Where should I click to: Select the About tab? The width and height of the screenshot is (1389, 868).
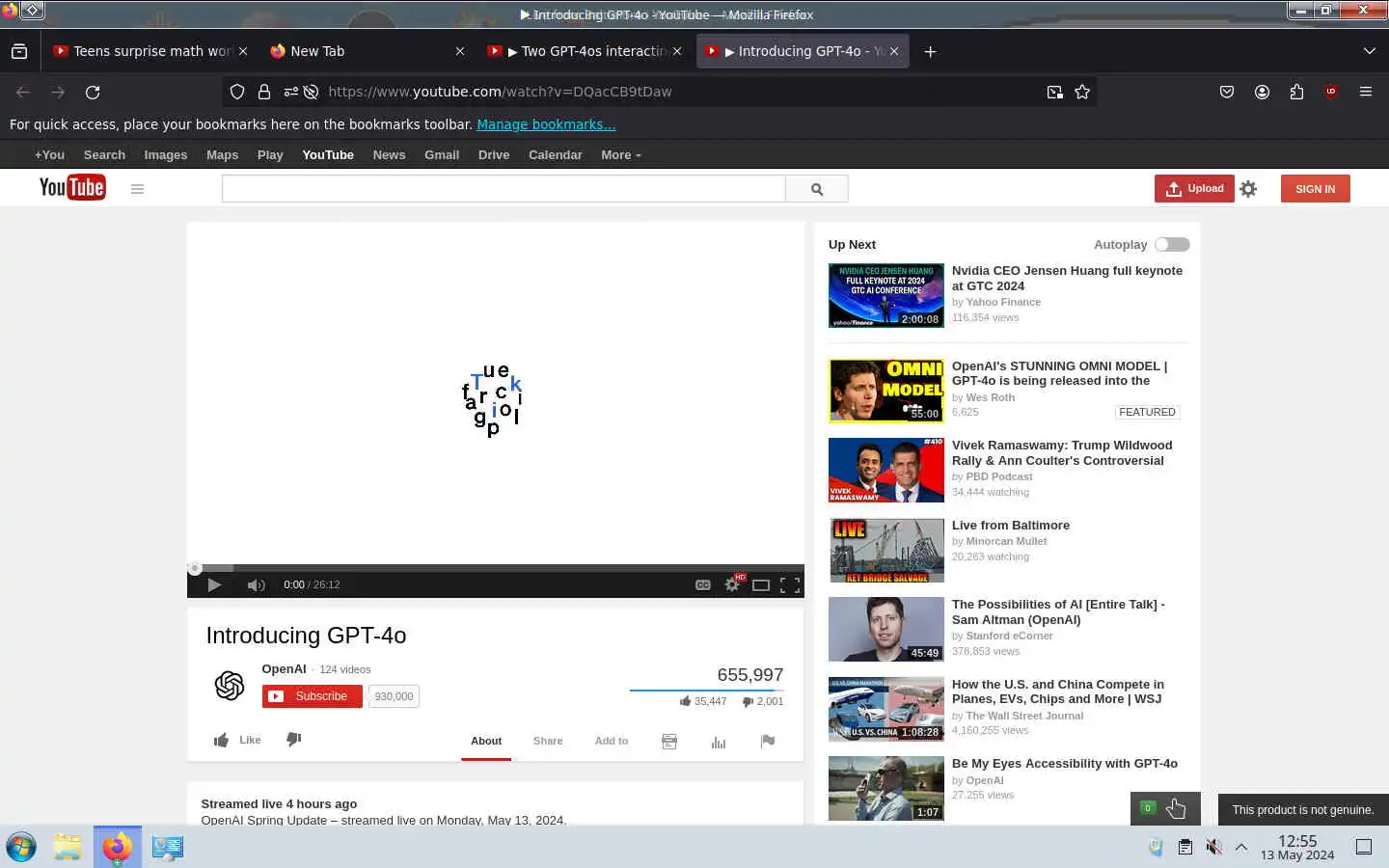point(486,741)
